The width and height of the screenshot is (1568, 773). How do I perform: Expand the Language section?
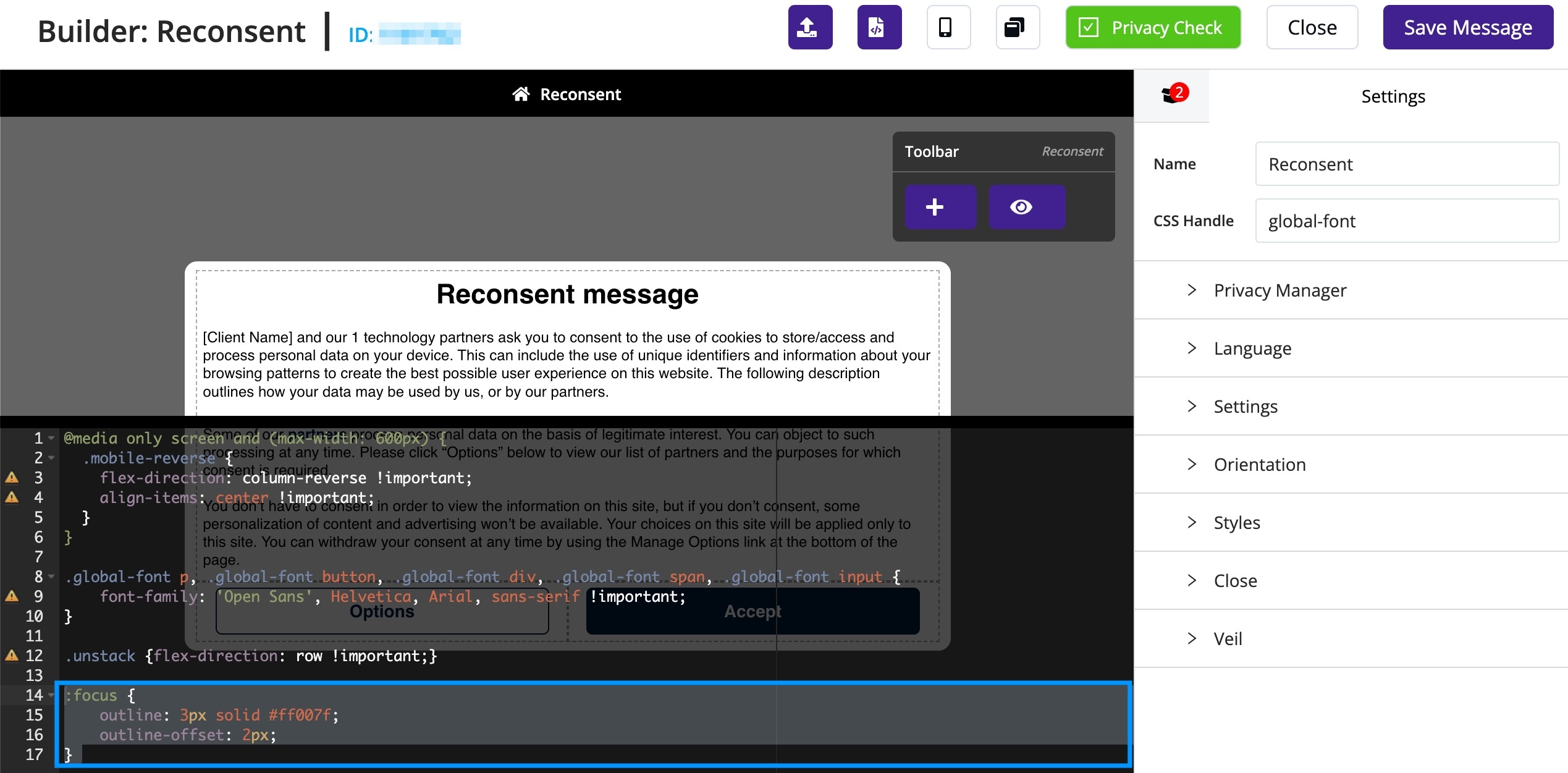coord(1351,348)
